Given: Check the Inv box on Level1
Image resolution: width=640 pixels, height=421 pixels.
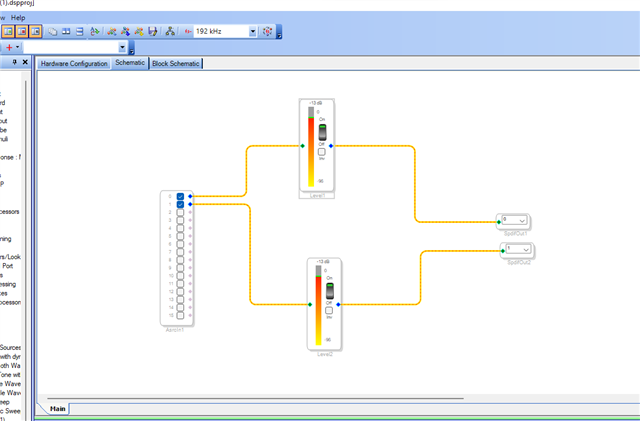Looking at the screenshot, I should (322, 152).
